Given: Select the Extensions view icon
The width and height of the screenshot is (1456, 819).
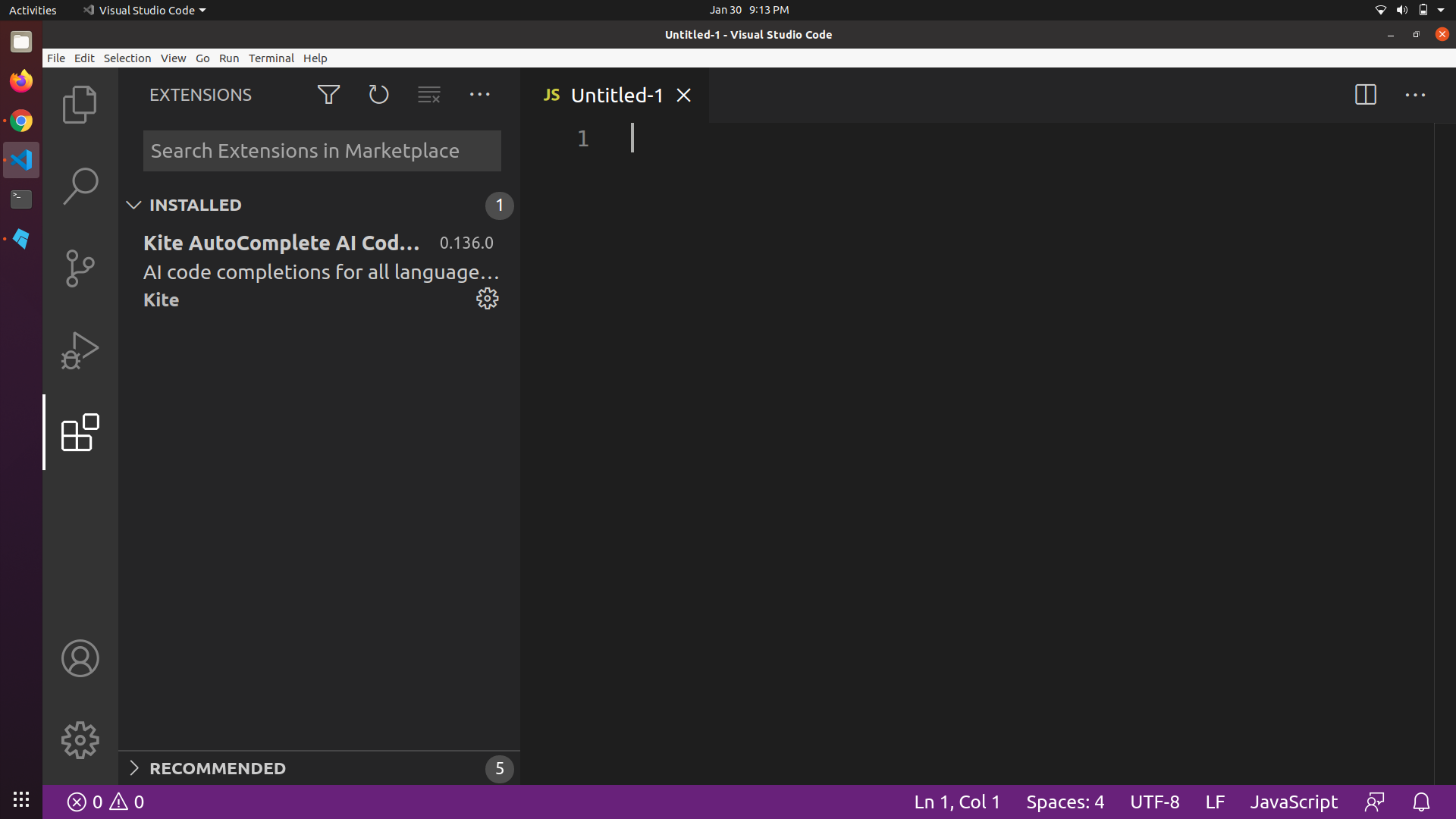Looking at the screenshot, I should coord(80,432).
